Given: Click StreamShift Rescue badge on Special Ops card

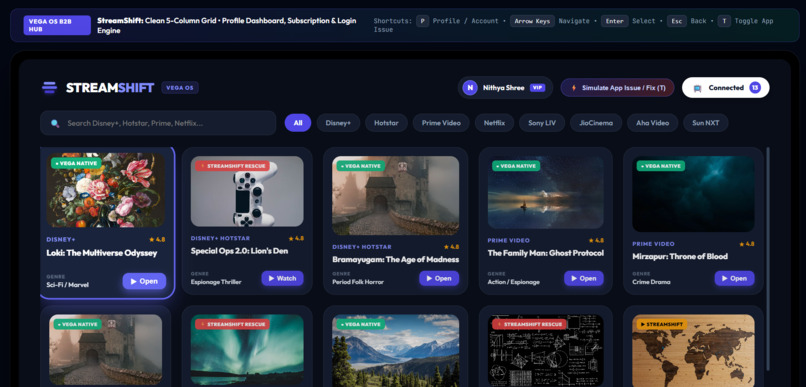Looking at the screenshot, I should click(232, 166).
